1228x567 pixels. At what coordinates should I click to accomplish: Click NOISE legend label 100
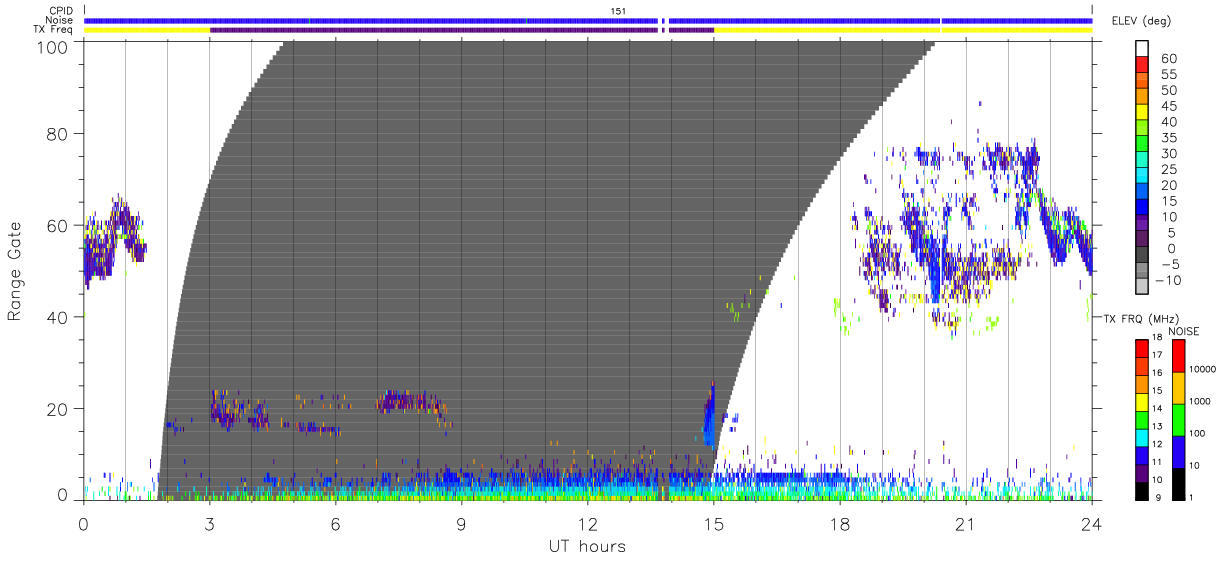coord(1197,433)
